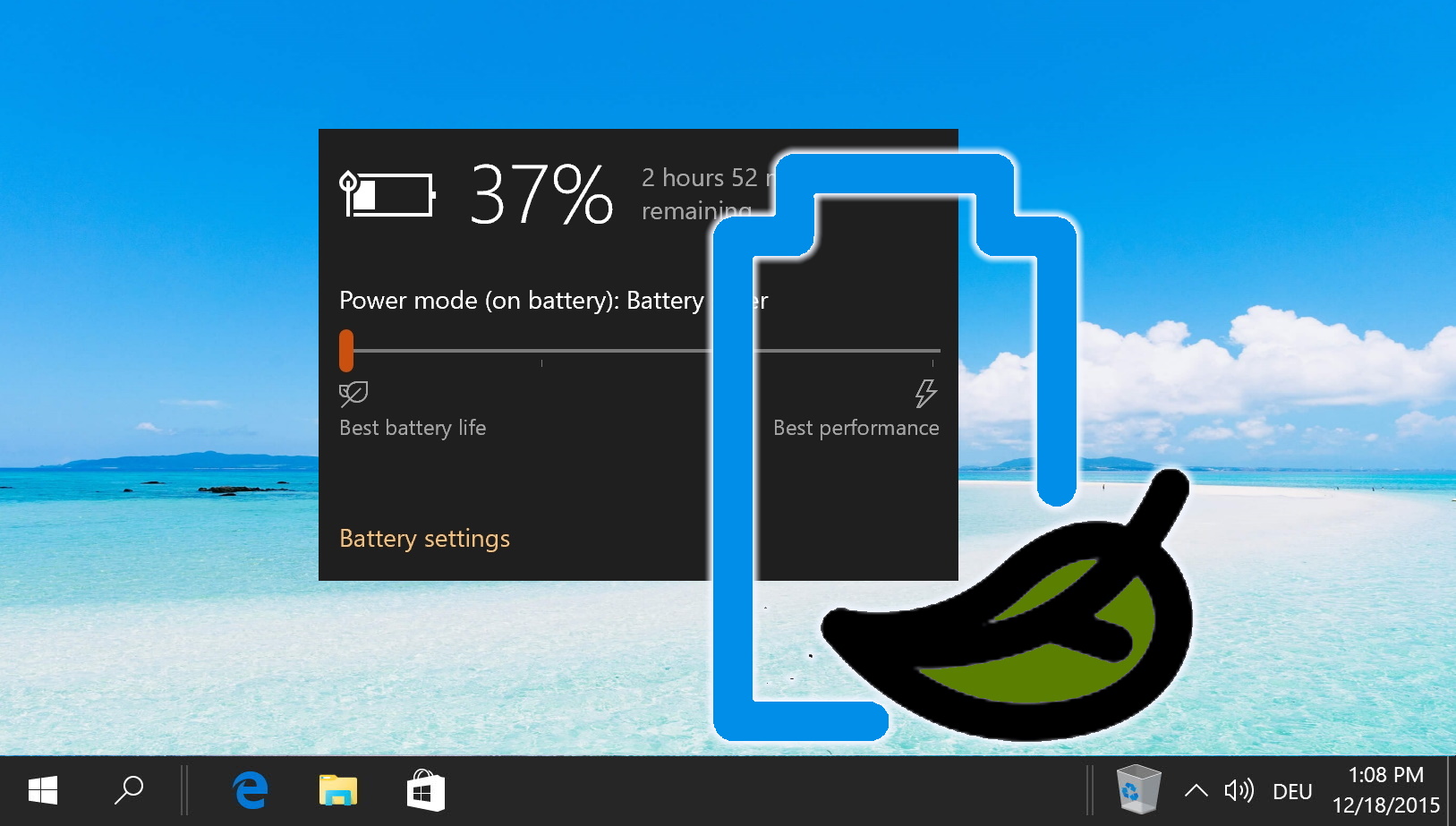
Task: Click the 'Best performance' label
Action: [856, 429]
